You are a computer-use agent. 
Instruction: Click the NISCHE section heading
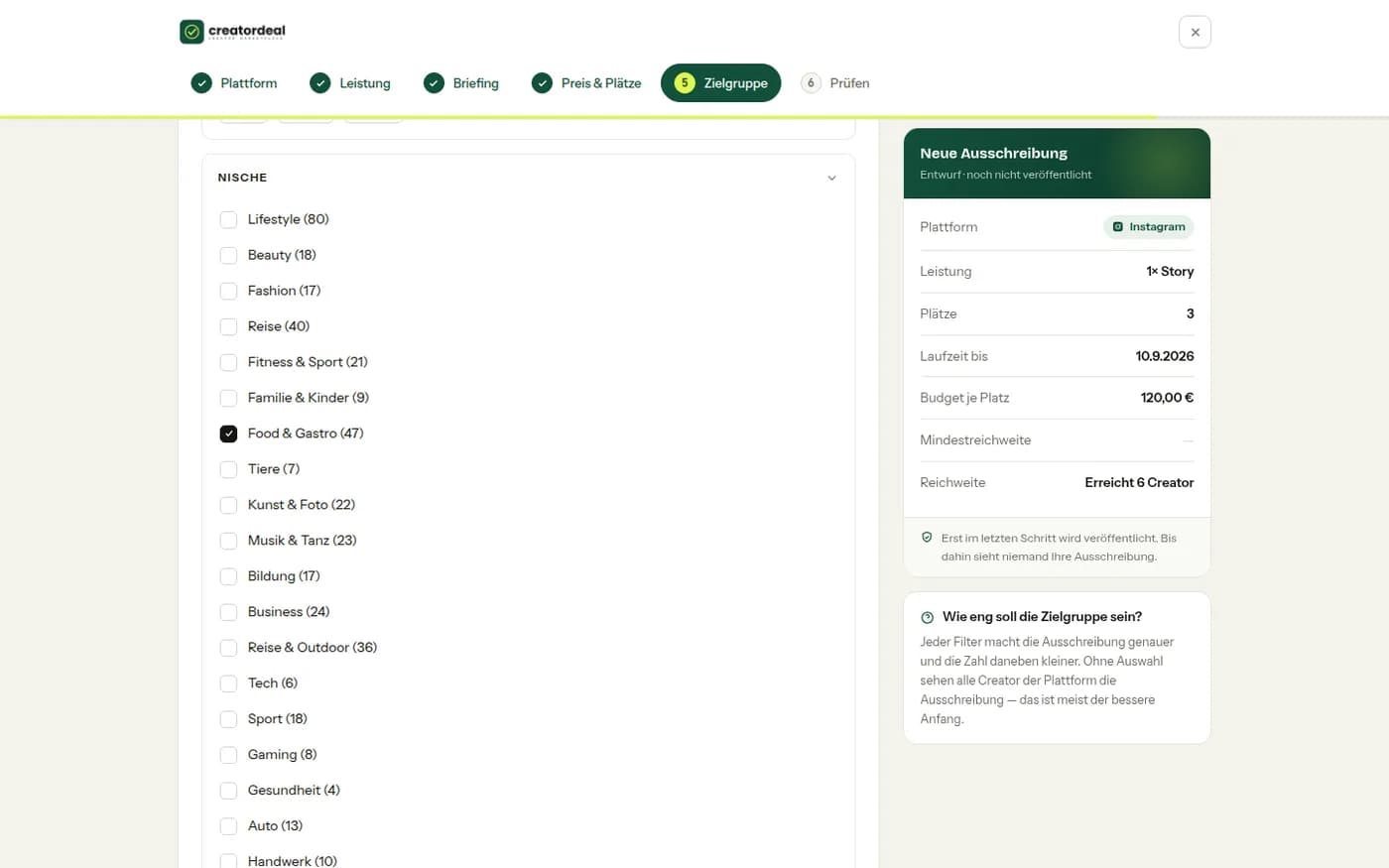click(242, 178)
